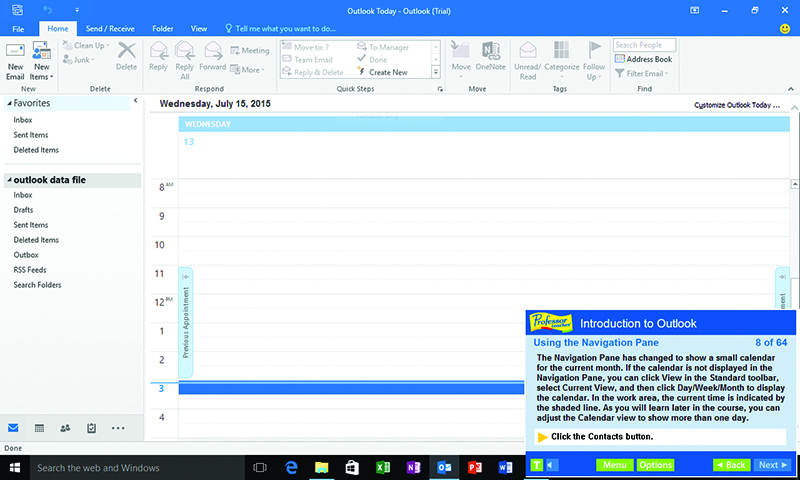Click the Reply All icon
Image resolution: width=800 pixels, height=480 pixels.
(x=184, y=51)
